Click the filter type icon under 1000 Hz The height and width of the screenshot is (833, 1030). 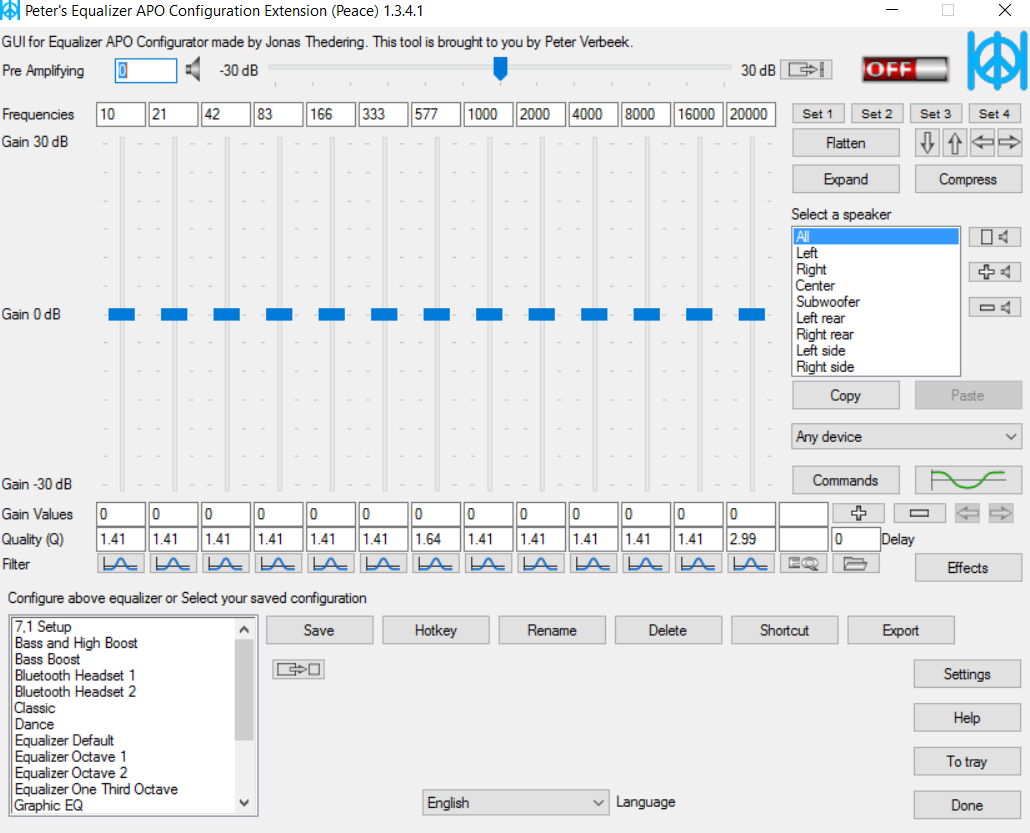(x=488, y=564)
